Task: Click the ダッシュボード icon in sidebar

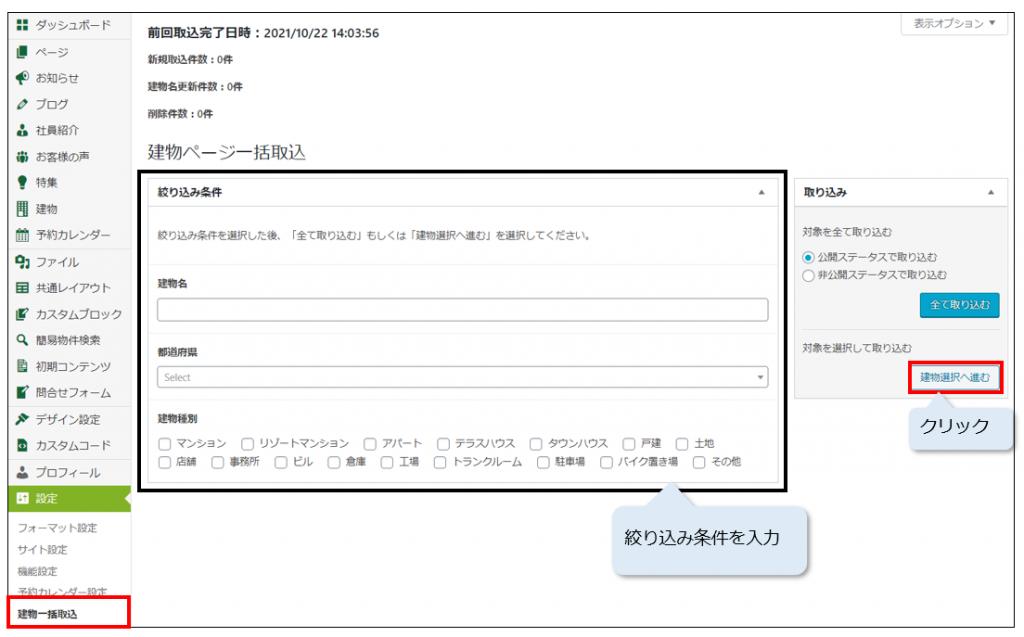Action: coord(22,25)
